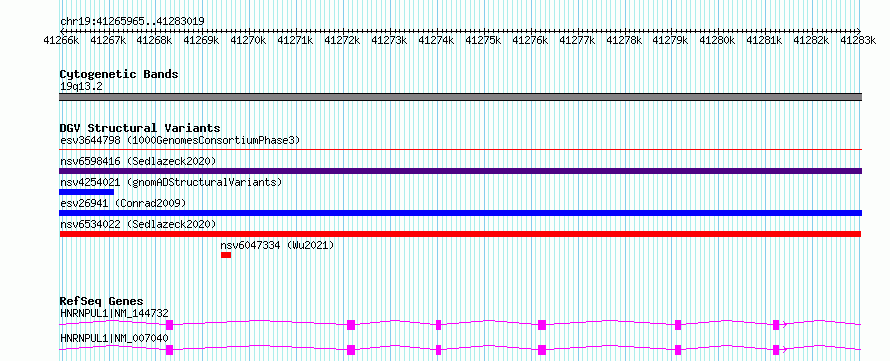Click the 41283k ruler tick label
The image size is (890, 361).
[858, 40]
